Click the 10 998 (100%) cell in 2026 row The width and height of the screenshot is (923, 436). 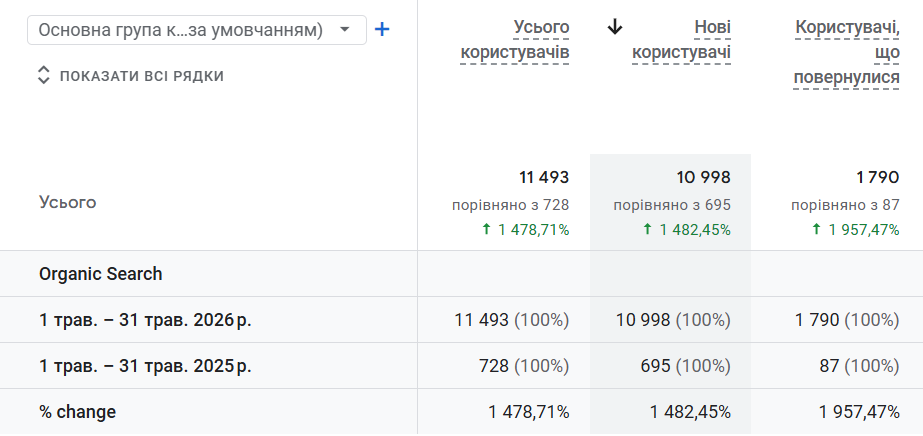point(673,320)
